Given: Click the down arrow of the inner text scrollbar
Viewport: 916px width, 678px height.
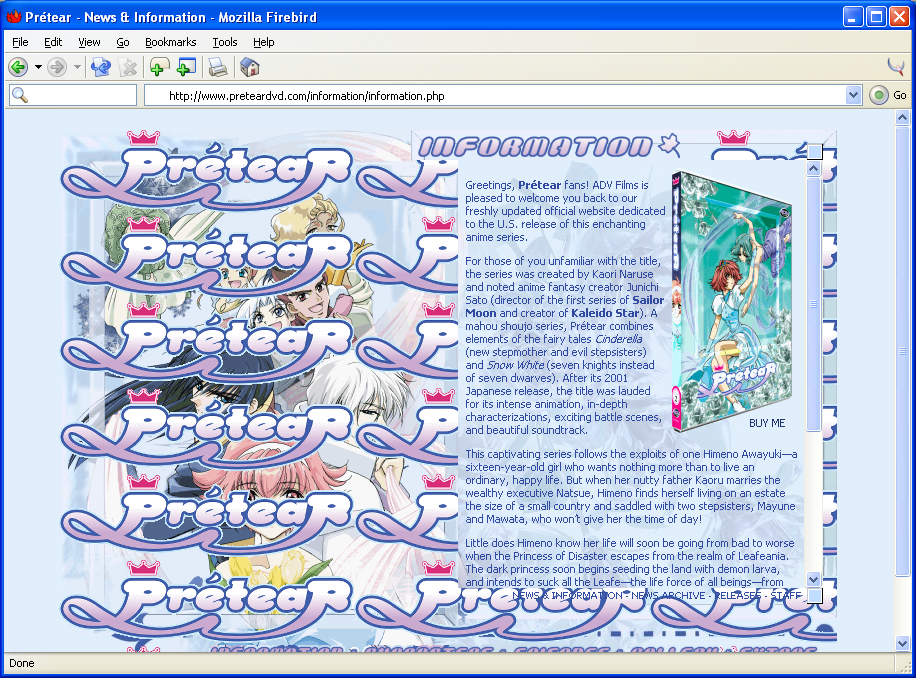Looking at the screenshot, I should click(813, 578).
